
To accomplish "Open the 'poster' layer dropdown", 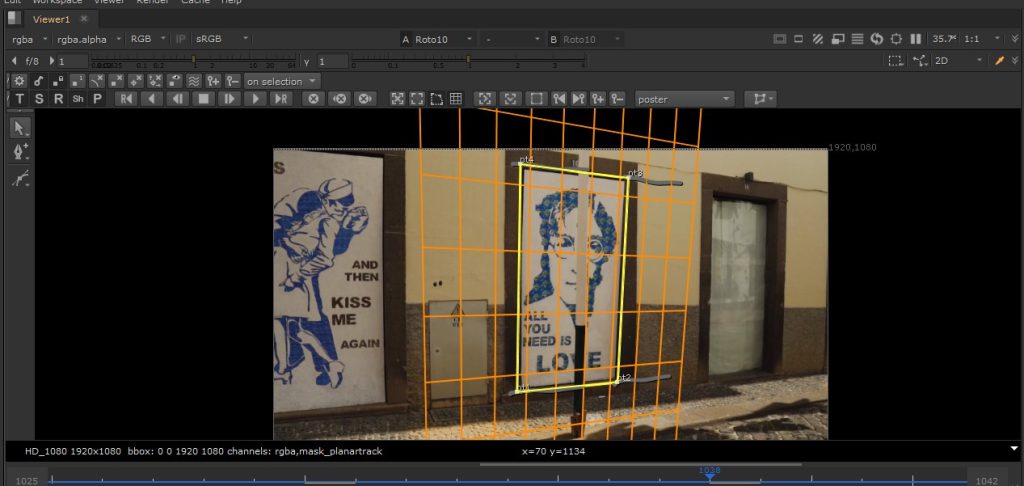I will pyautogui.click(x=684, y=99).
